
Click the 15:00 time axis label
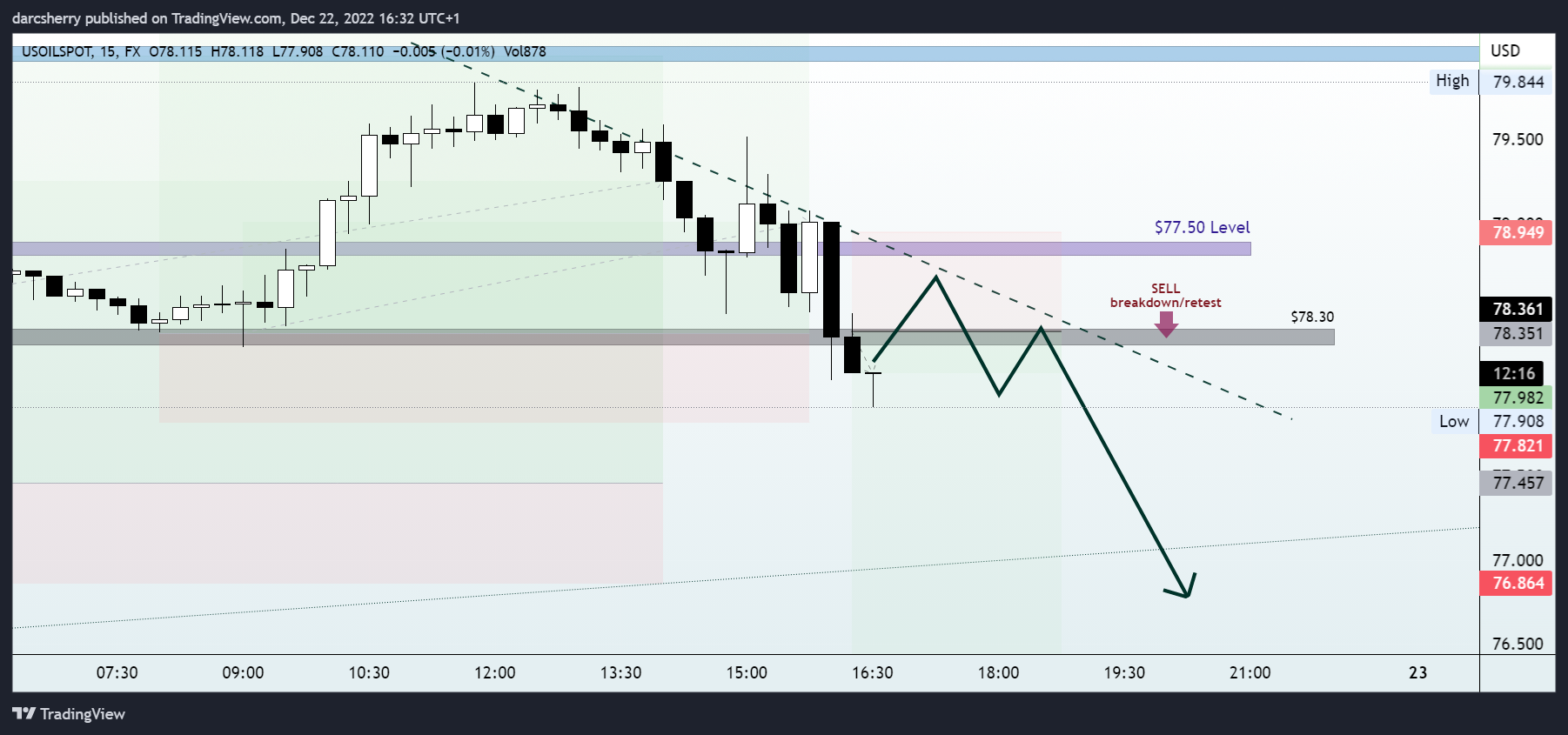[747, 672]
